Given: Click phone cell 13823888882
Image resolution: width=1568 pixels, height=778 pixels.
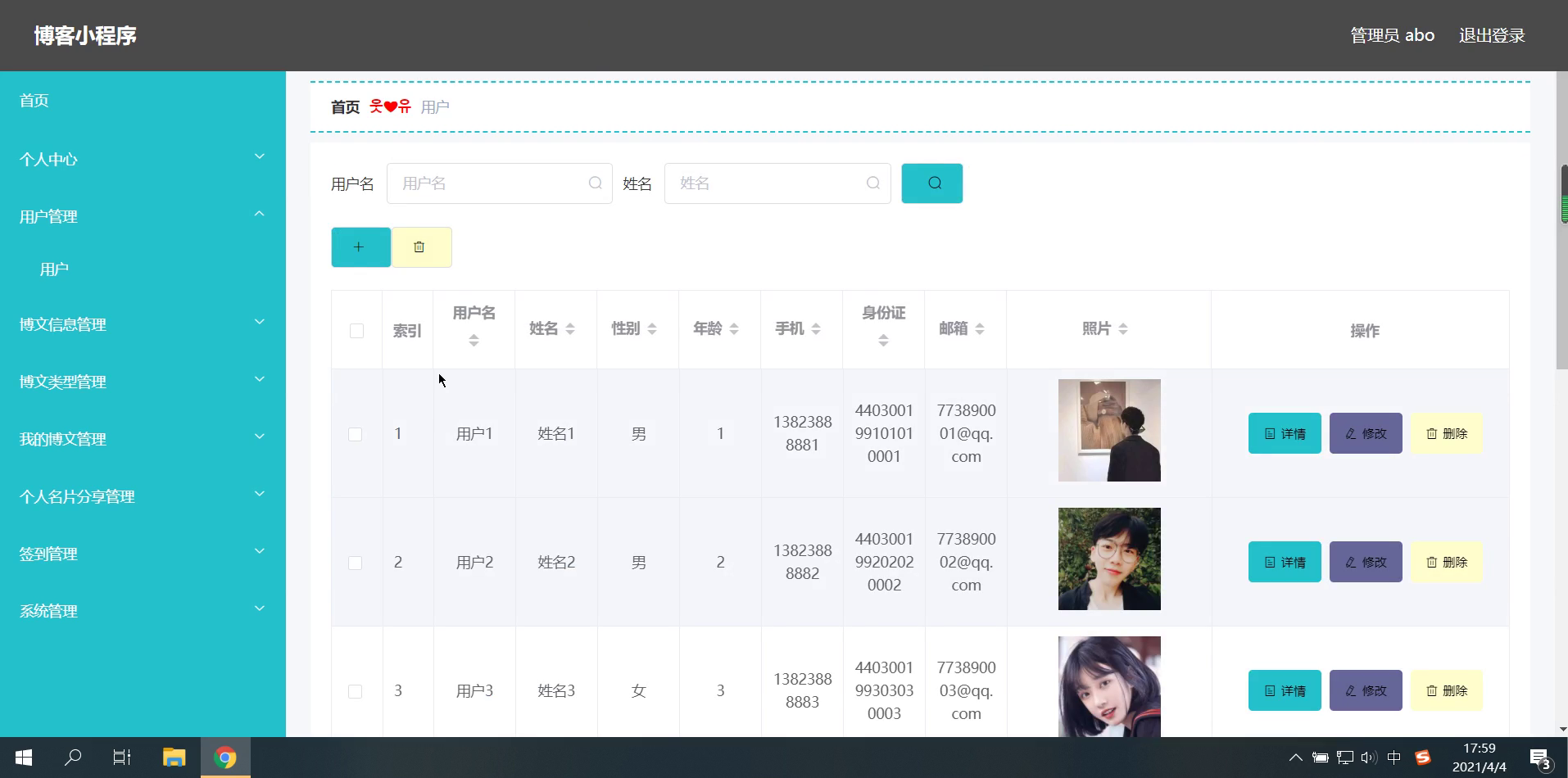Looking at the screenshot, I should click(802, 562).
